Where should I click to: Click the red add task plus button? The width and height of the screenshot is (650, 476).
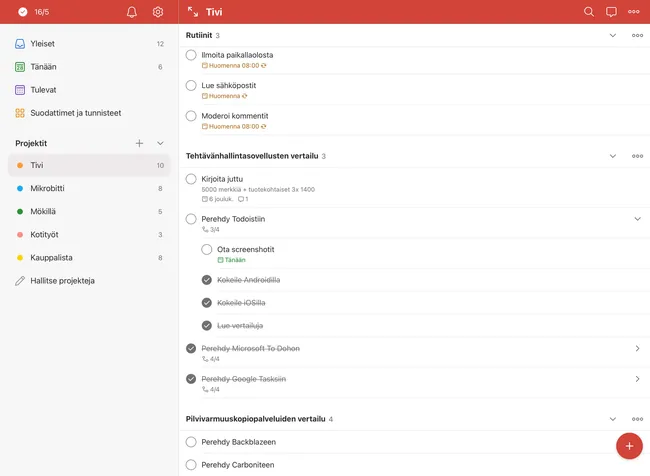tap(629, 446)
